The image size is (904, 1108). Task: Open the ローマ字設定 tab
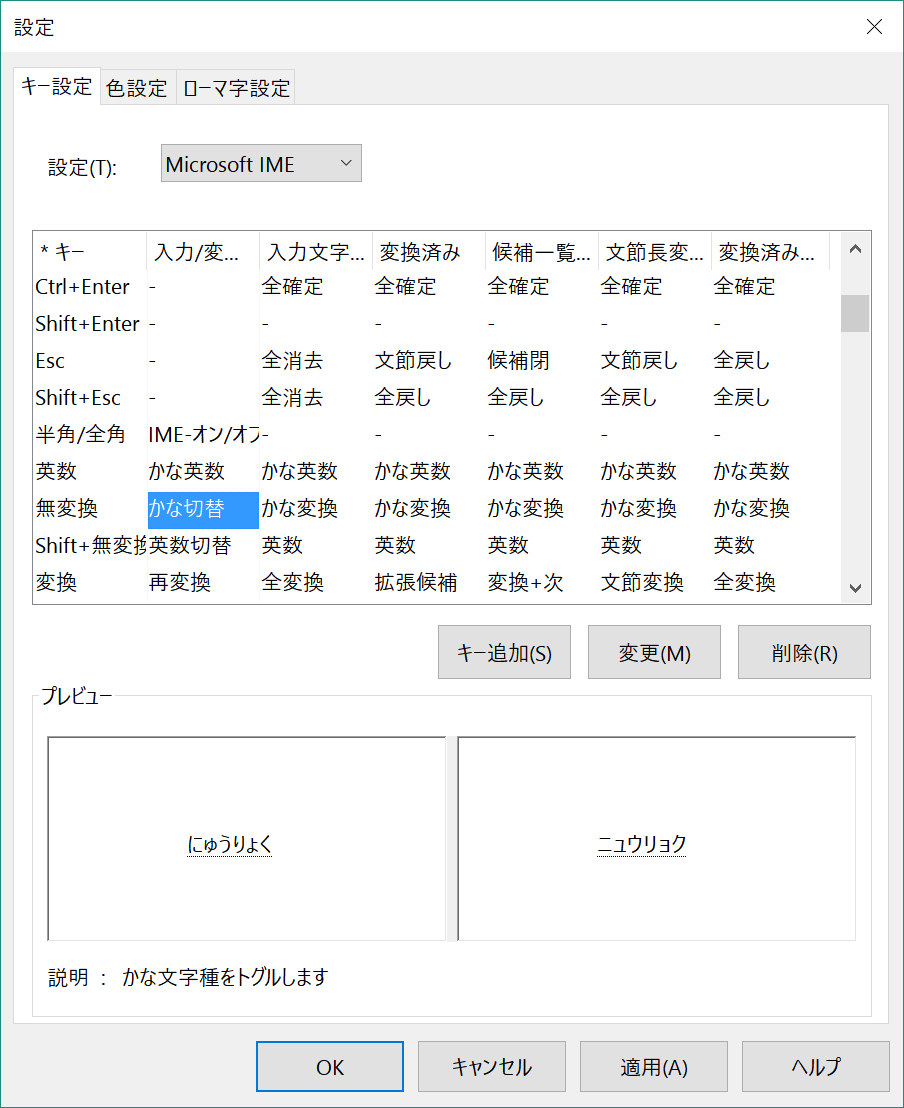click(236, 88)
